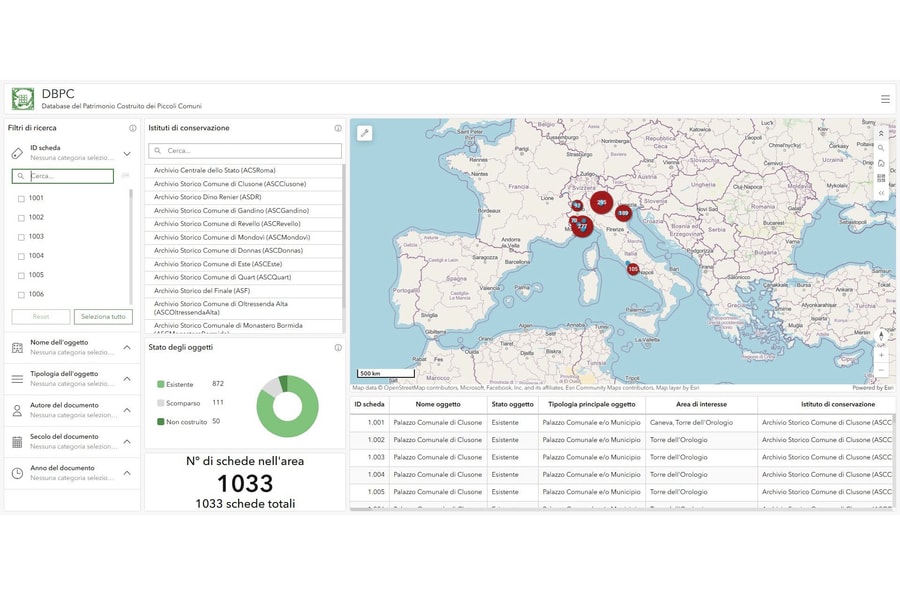
Task: Expand the Anno del documento filter
Action: pyautogui.click(x=127, y=473)
